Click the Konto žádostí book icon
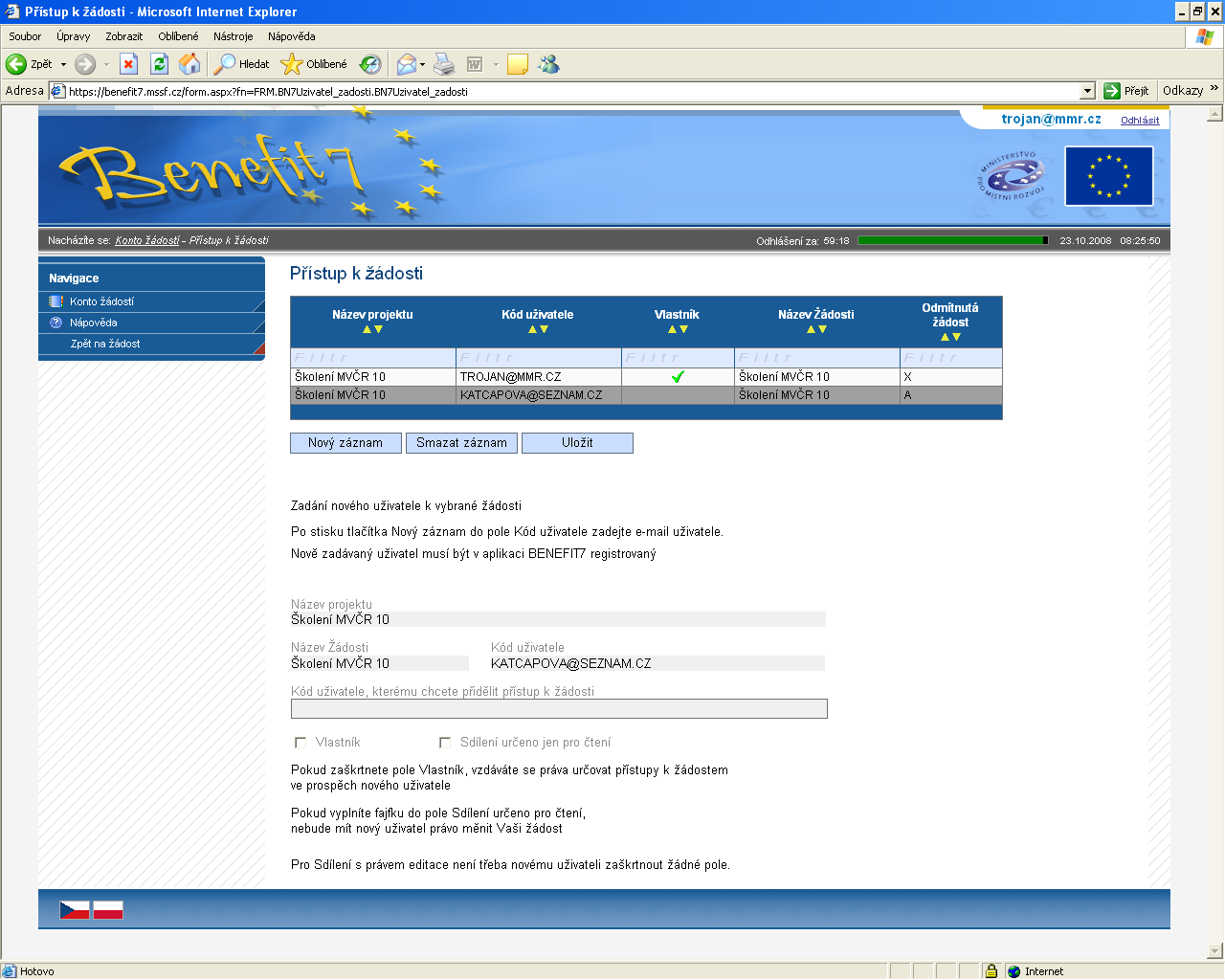Image resolution: width=1225 pixels, height=980 pixels. [x=56, y=301]
